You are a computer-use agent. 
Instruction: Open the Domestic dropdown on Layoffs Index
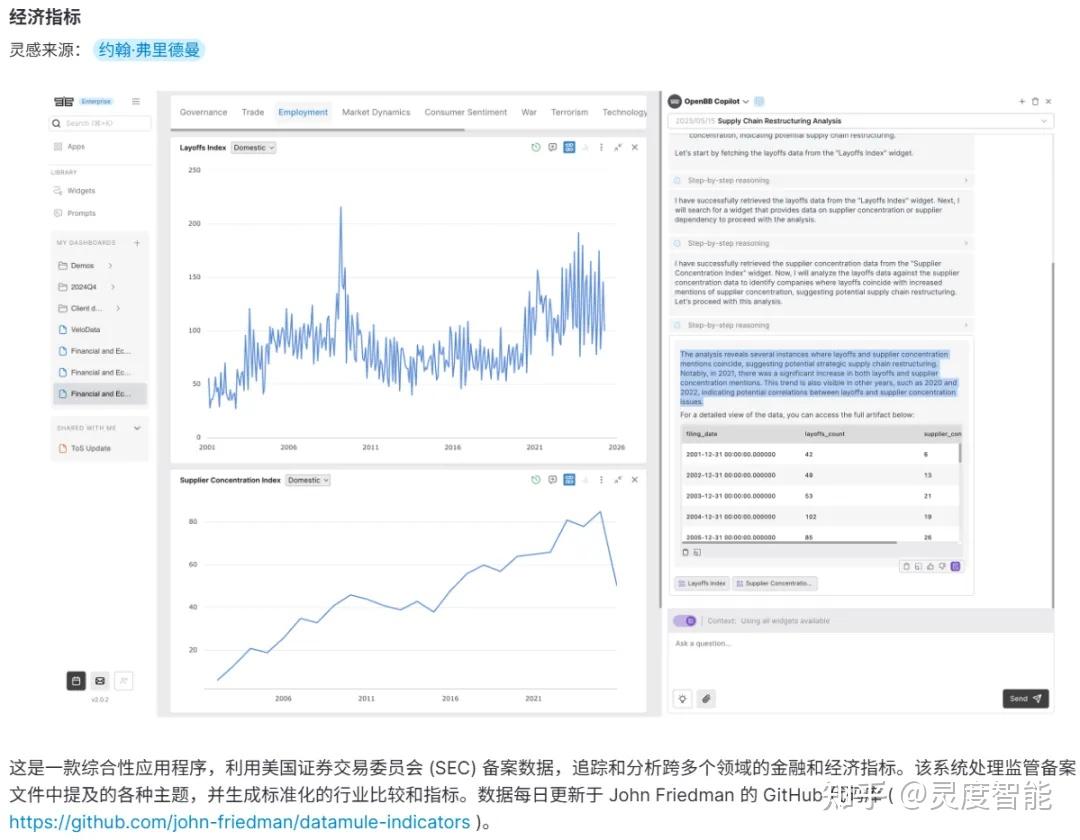coord(254,147)
